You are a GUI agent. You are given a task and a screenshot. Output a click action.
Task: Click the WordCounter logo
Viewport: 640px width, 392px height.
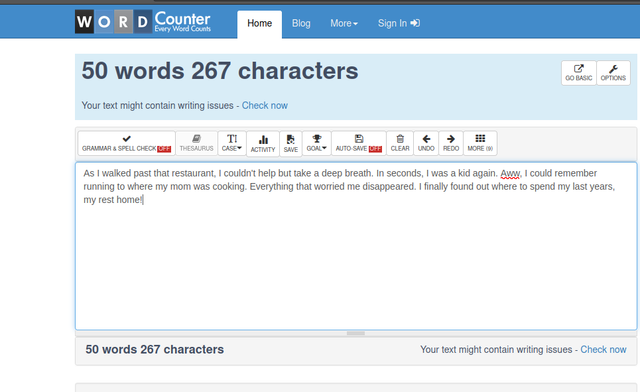pyautogui.click(x=143, y=22)
